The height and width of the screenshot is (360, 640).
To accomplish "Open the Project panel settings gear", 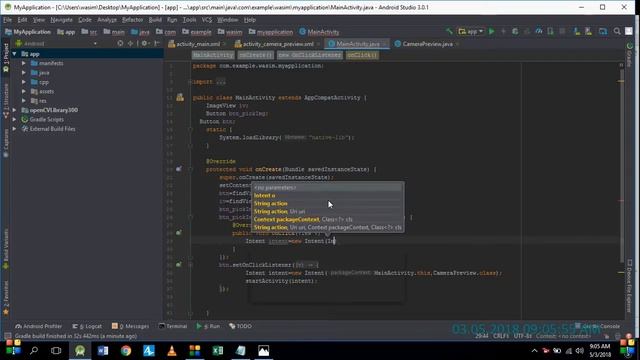I will (x=144, y=43).
